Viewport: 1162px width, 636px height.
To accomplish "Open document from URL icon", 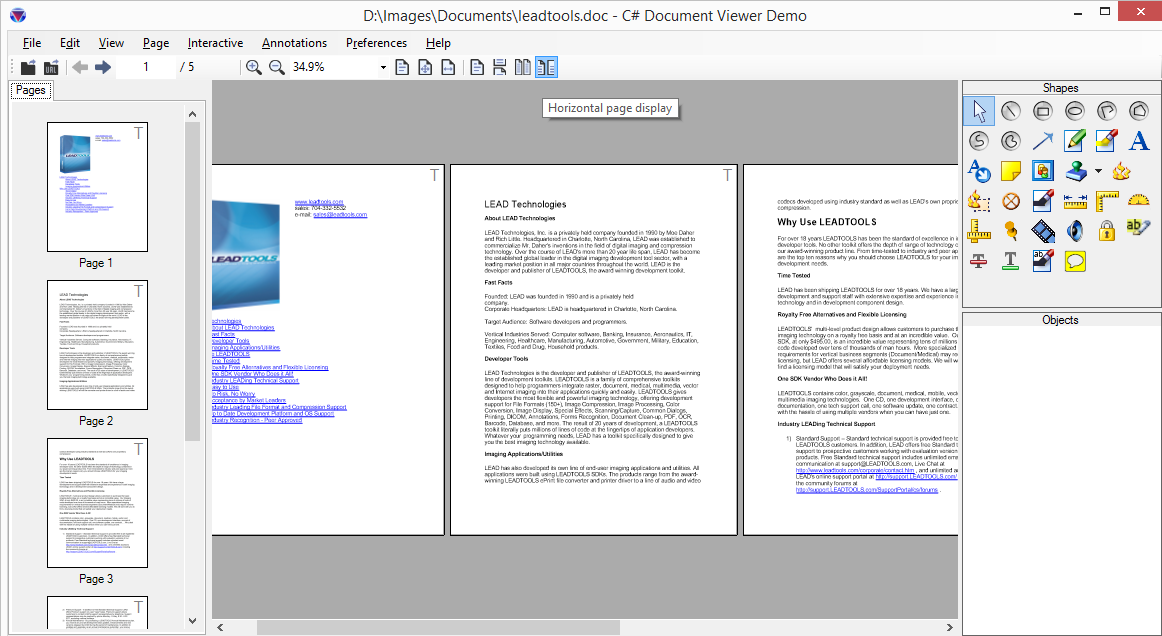I will [51, 67].
